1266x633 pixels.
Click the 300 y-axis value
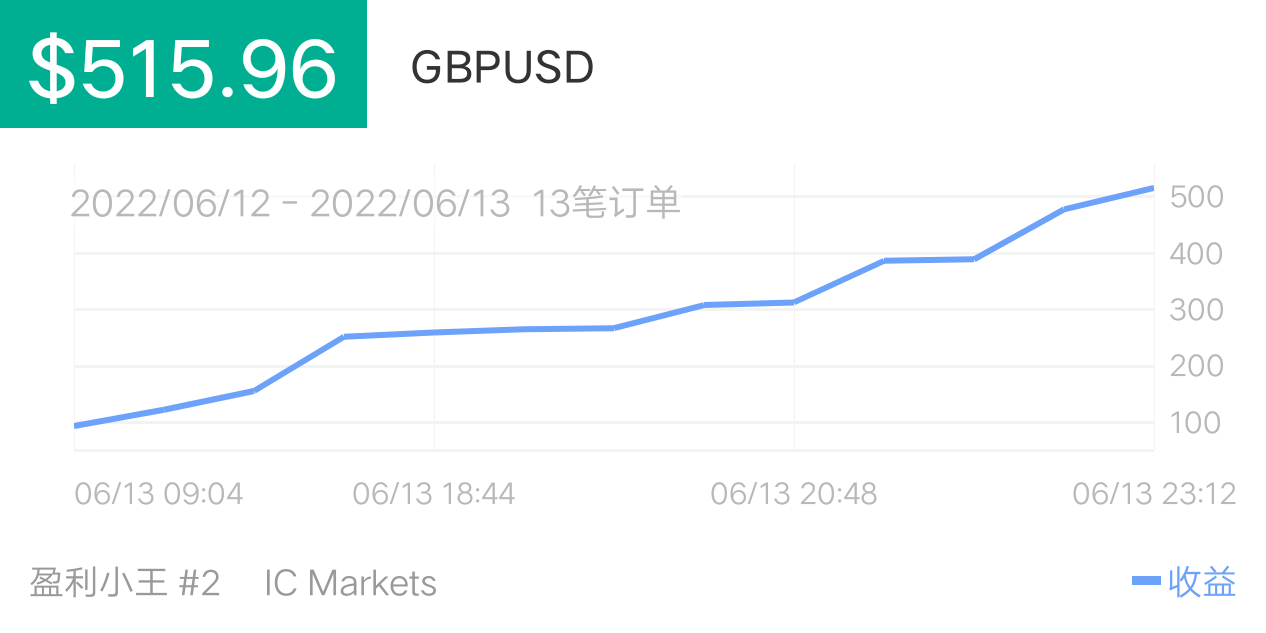(1196, 309)
